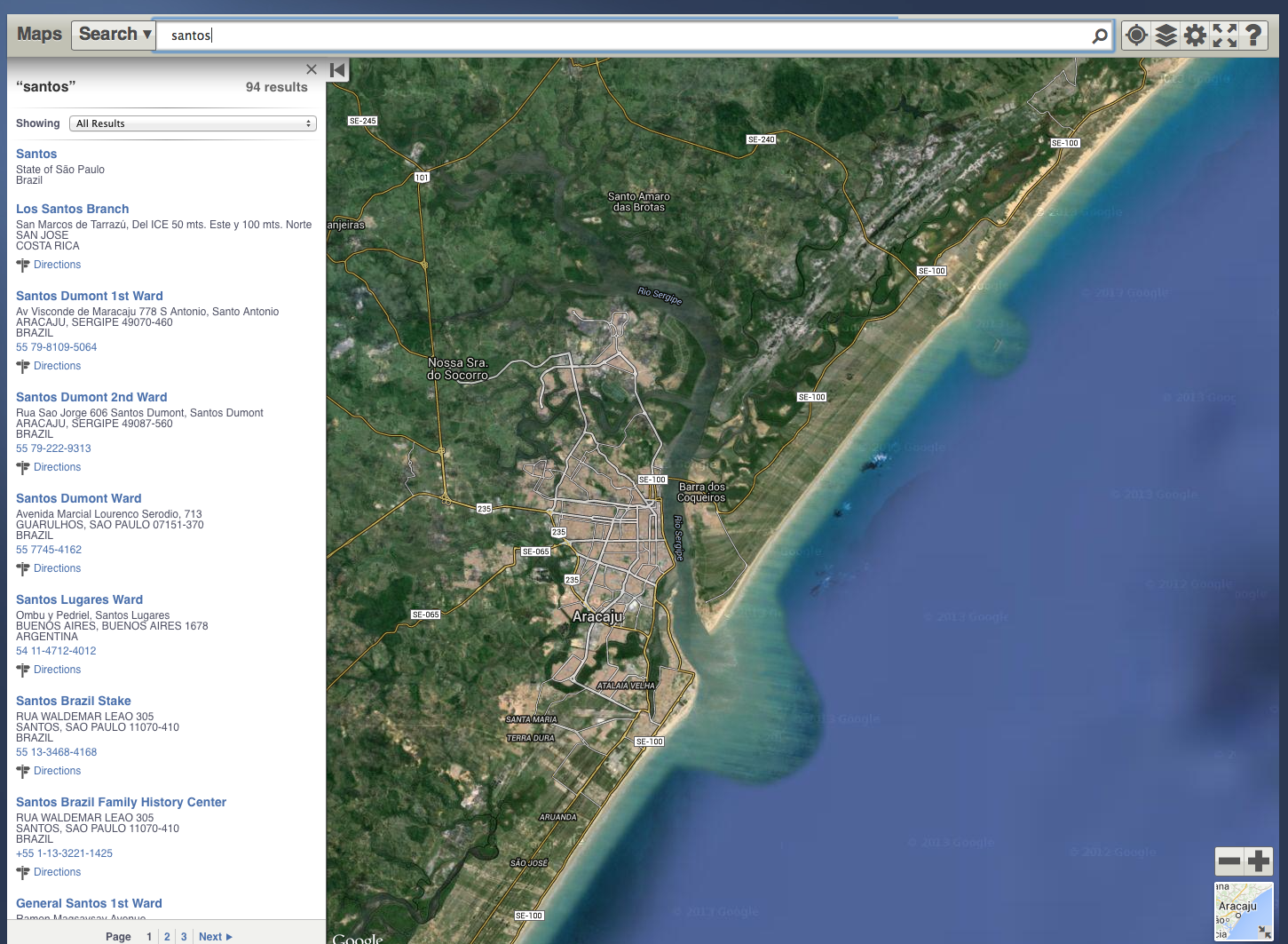Collapse the overview minimap arrow
The image size is (1288, 944).
(1264, 932)
